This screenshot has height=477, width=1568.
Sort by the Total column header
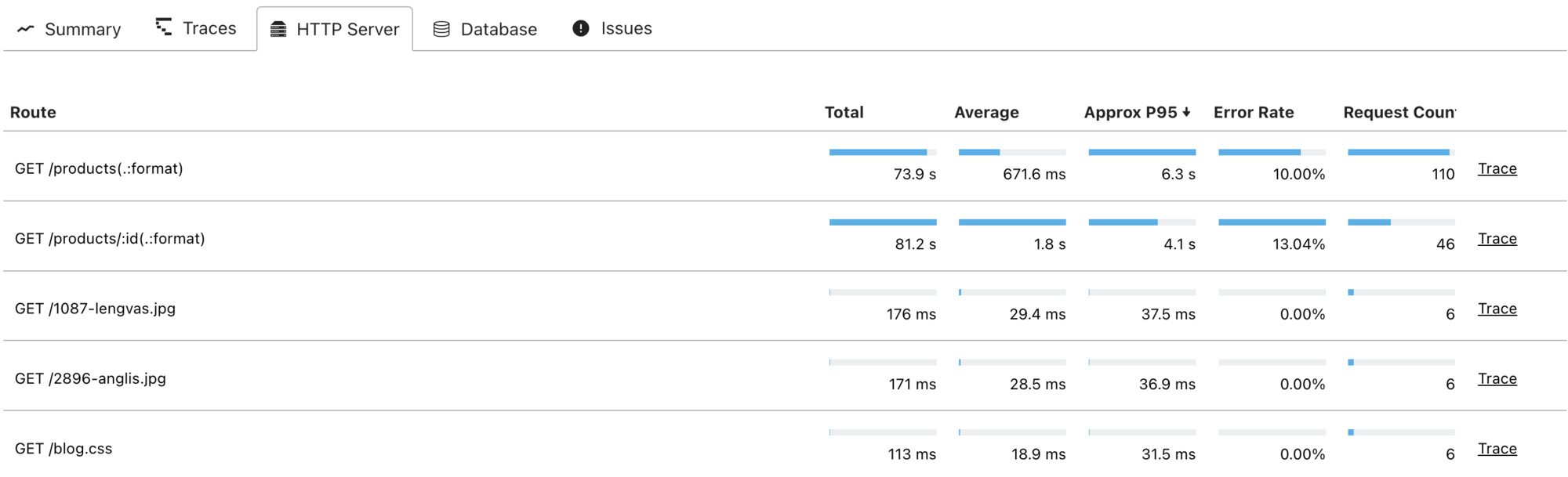(844, 112)
